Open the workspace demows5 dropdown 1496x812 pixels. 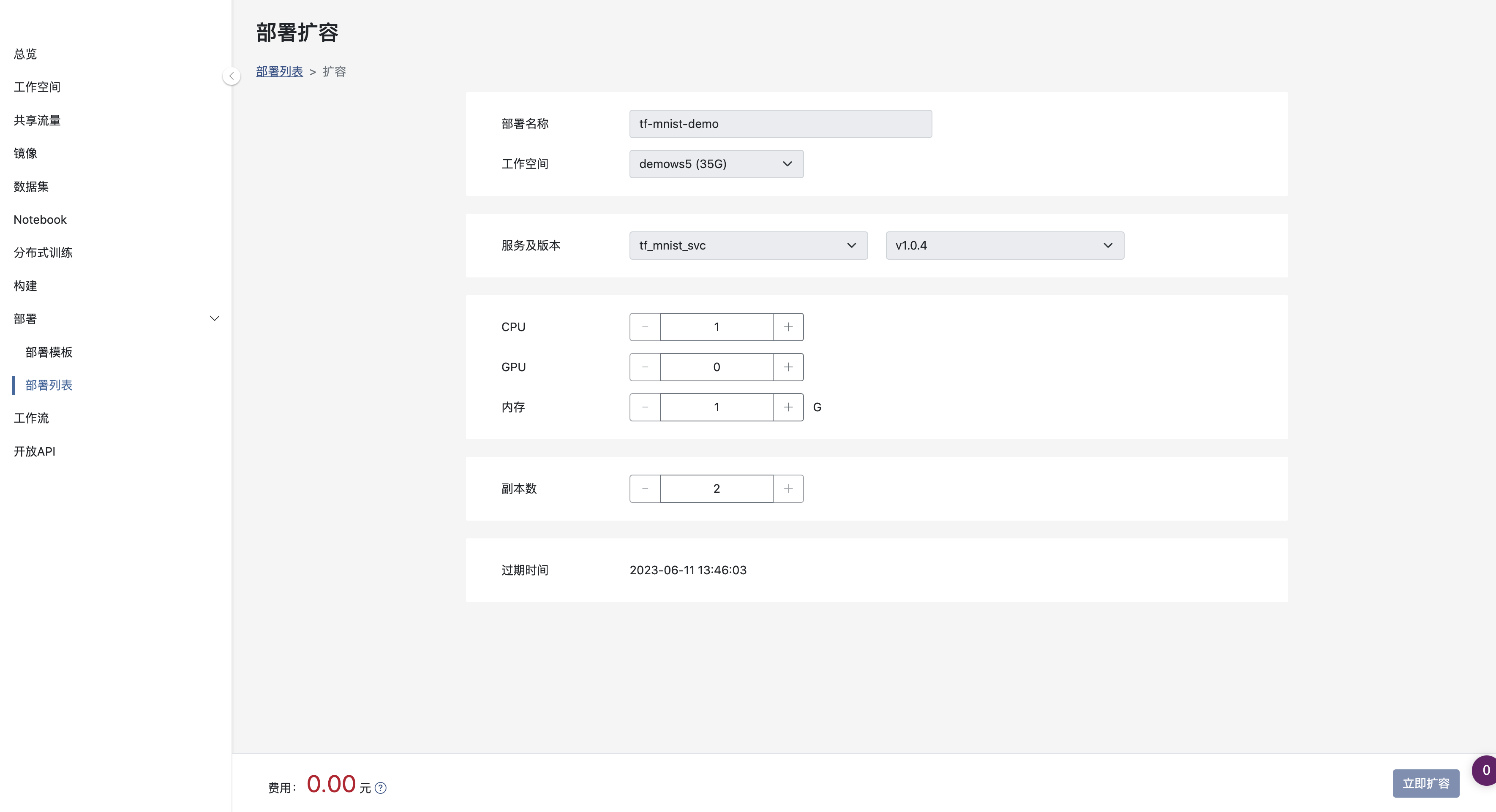tap(716, 164)
